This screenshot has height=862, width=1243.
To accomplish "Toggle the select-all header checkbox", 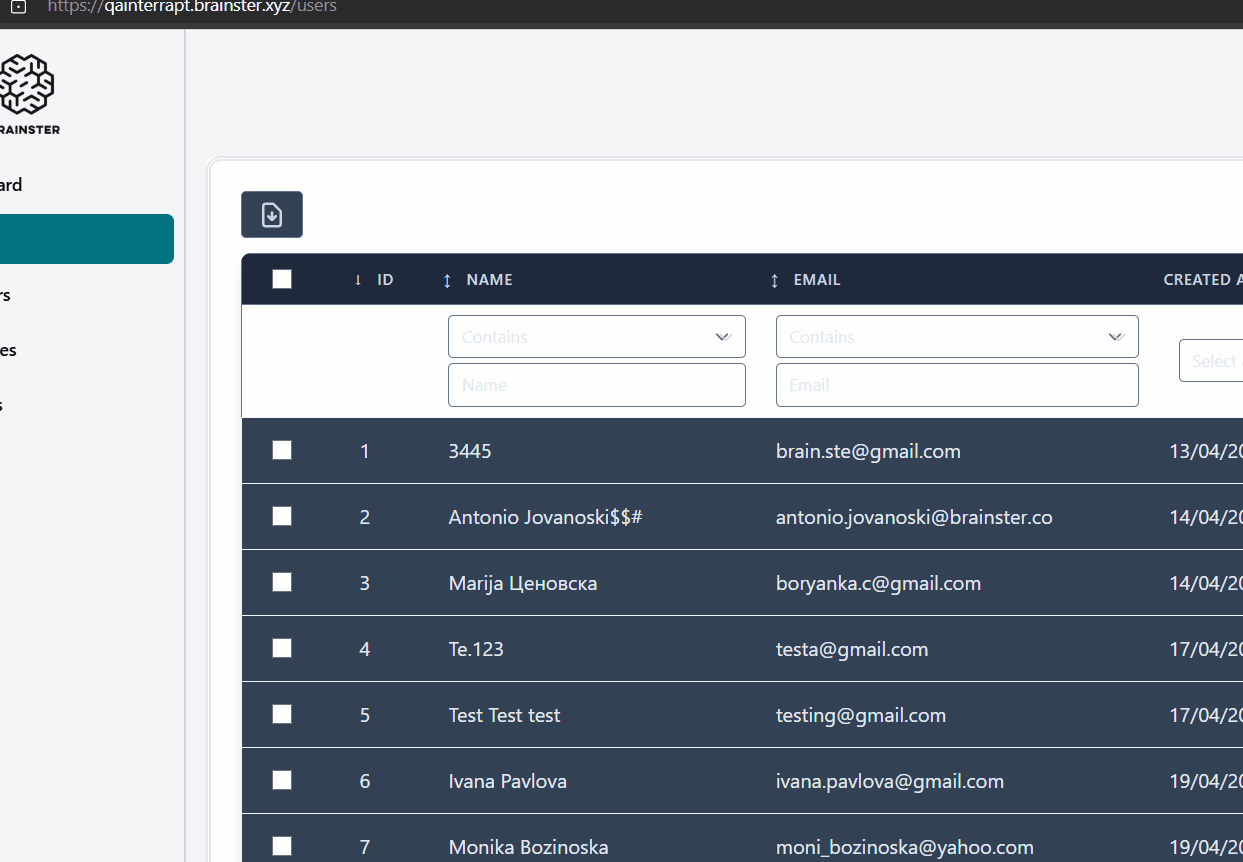I will point(282,280).
